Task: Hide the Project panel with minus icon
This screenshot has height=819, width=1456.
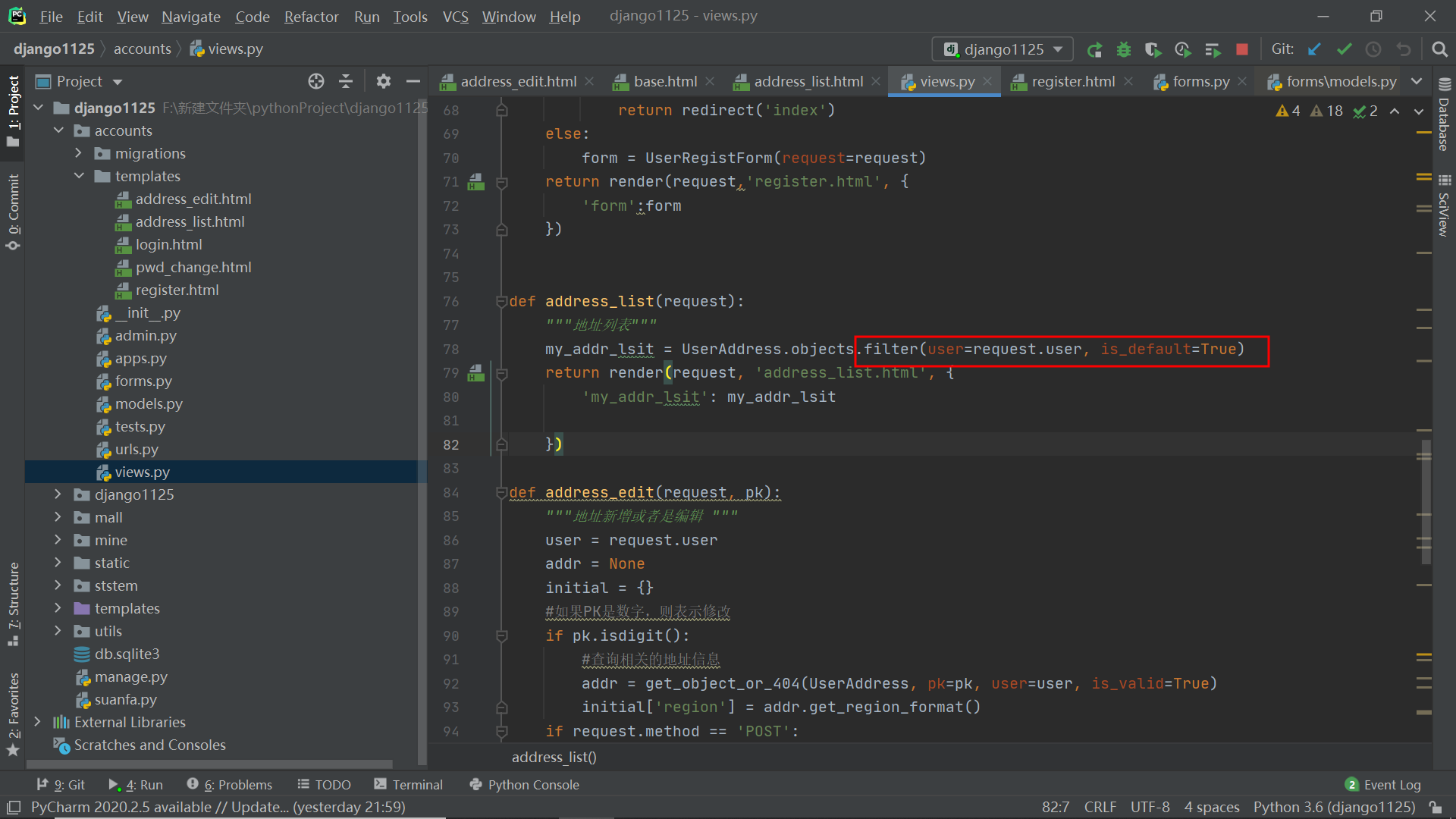Action: click(413, 81)
